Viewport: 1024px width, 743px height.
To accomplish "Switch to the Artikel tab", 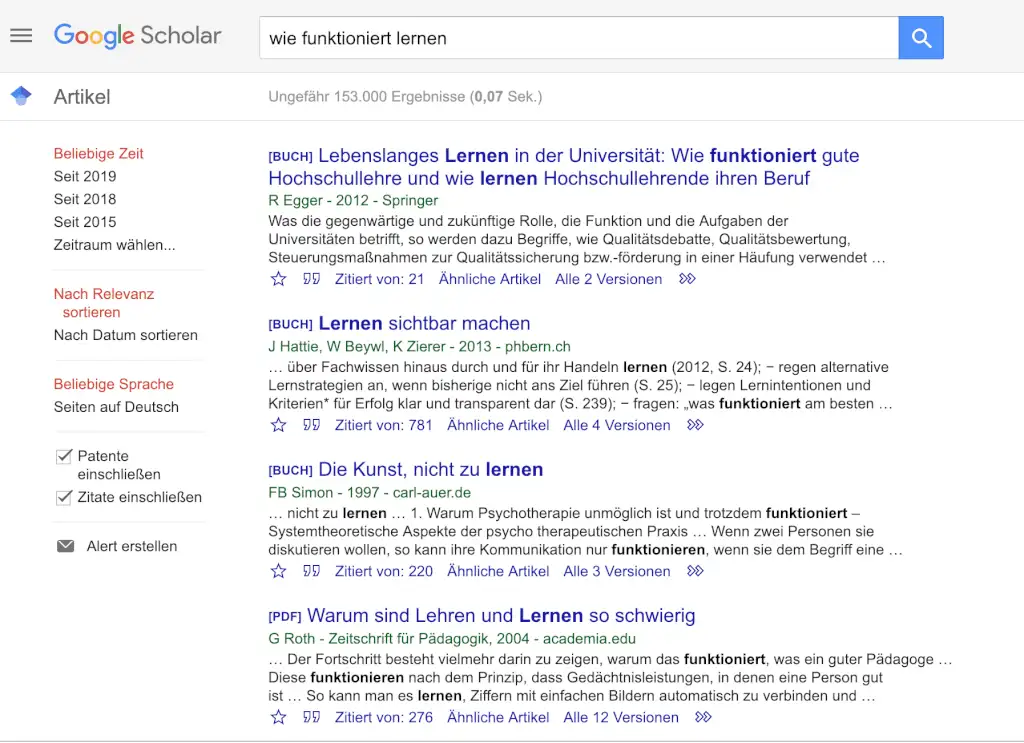I will coord(81,97).
